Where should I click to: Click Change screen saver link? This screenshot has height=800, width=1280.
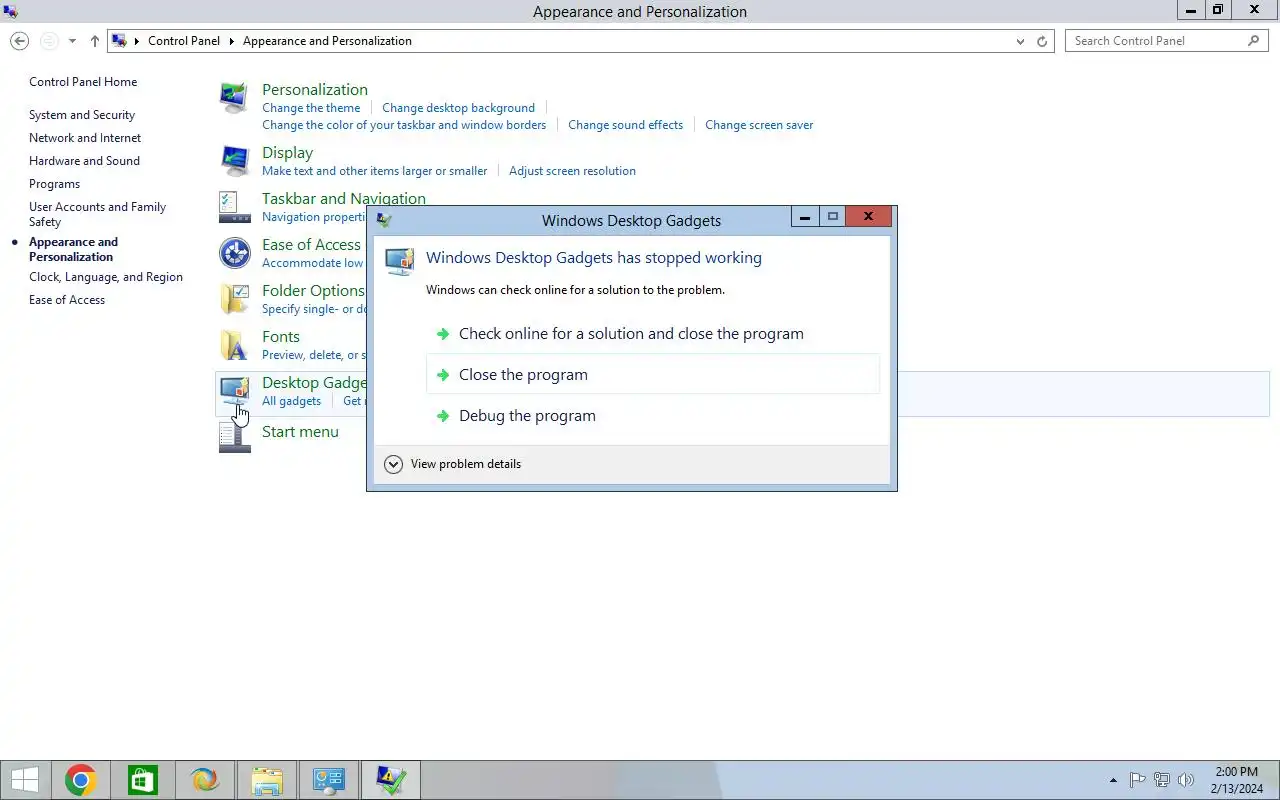(x=759, y=125)
